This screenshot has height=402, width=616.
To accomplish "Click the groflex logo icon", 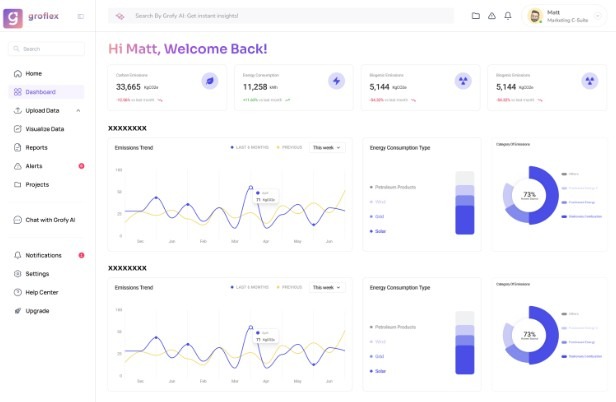I will coord(13,17).
